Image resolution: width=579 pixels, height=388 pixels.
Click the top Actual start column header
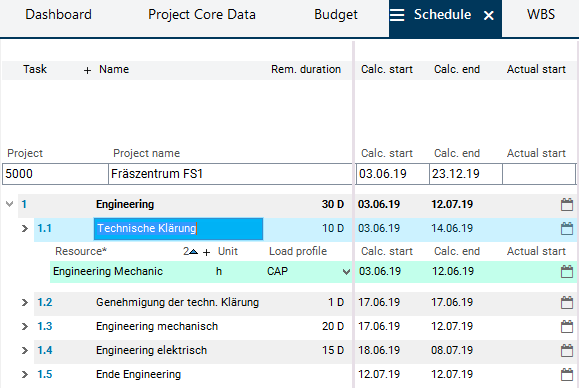(x=536, y=69)
